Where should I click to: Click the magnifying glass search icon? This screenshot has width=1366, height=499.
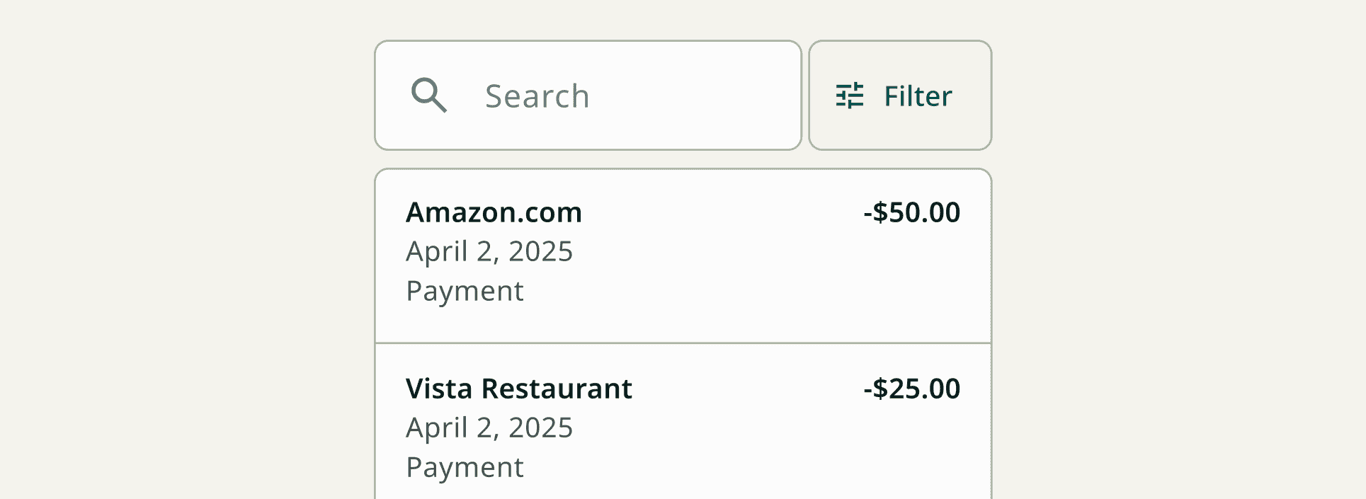pos(429,95)
